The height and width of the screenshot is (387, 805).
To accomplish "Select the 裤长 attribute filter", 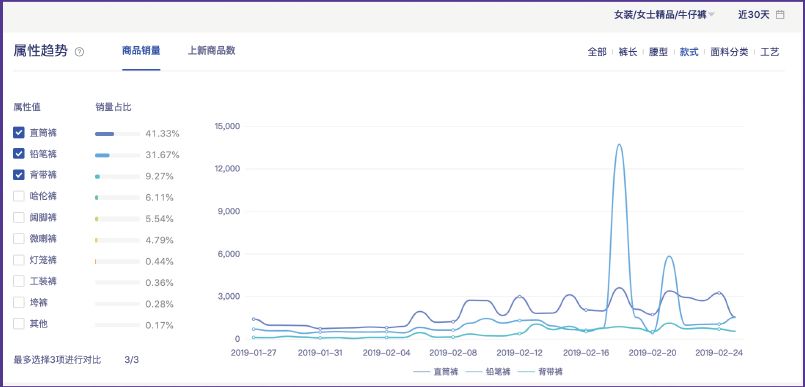I will (628, 52).
